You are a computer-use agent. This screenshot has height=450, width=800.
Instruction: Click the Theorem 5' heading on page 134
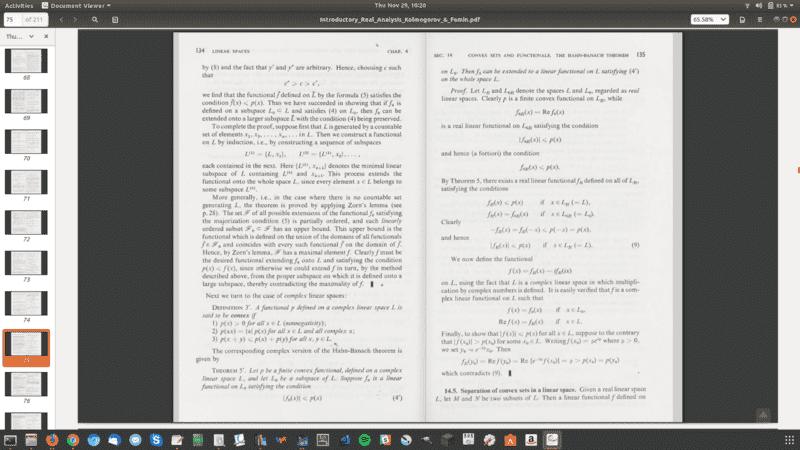pyautogui.click(x=229, y=370)
